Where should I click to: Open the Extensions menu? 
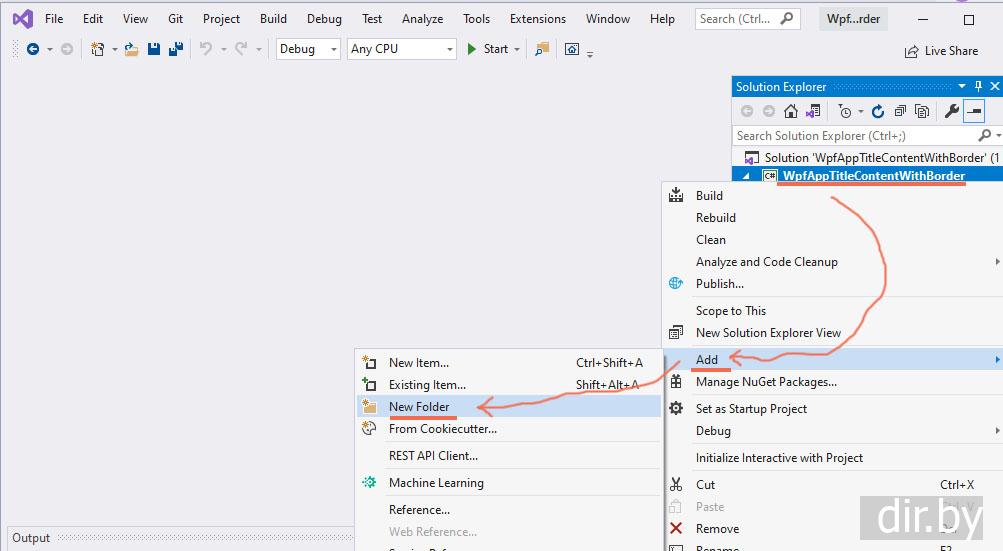(x=537, y=19)
